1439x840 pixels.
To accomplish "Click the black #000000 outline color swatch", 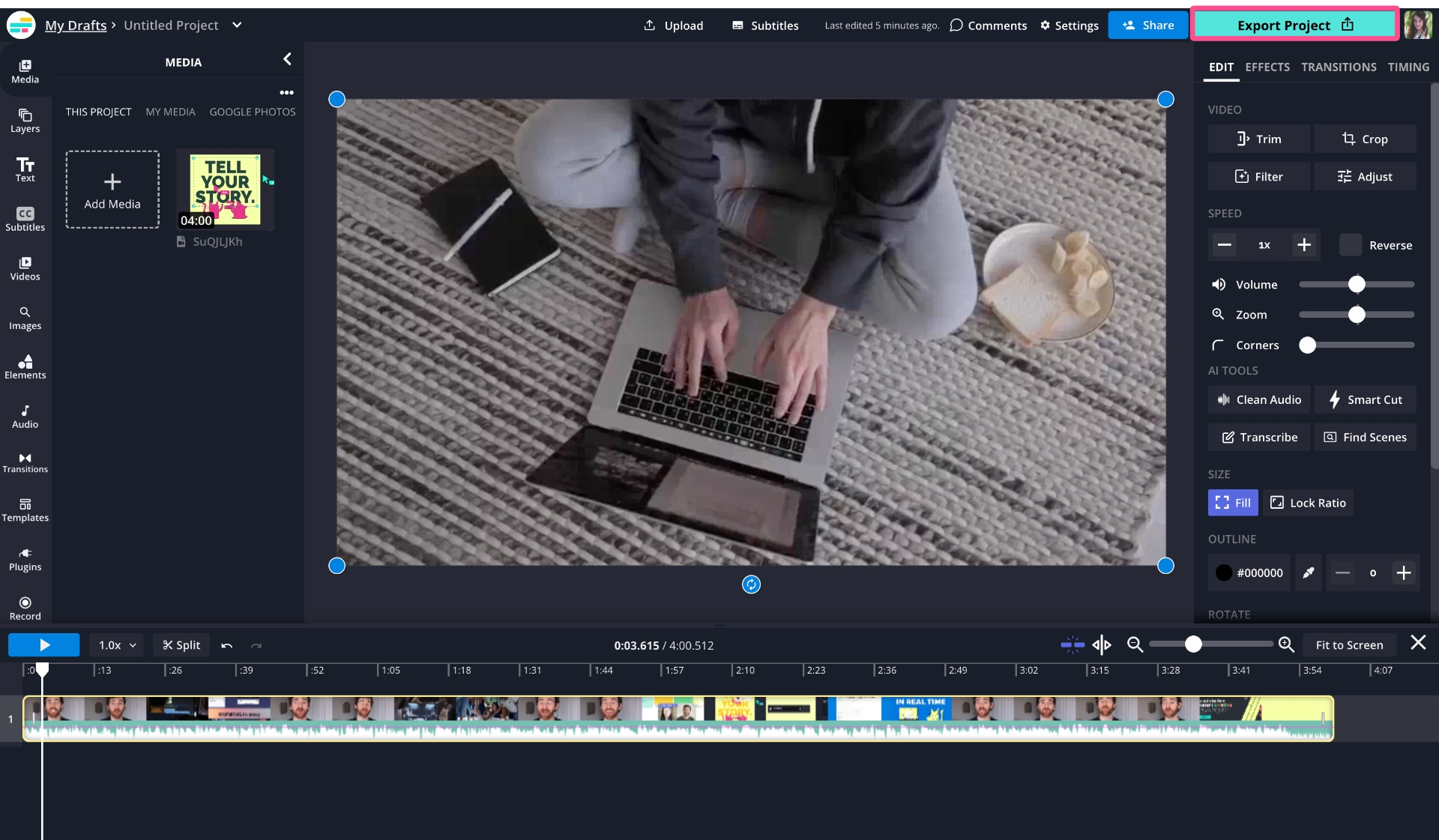I will tap(1223, 572).
